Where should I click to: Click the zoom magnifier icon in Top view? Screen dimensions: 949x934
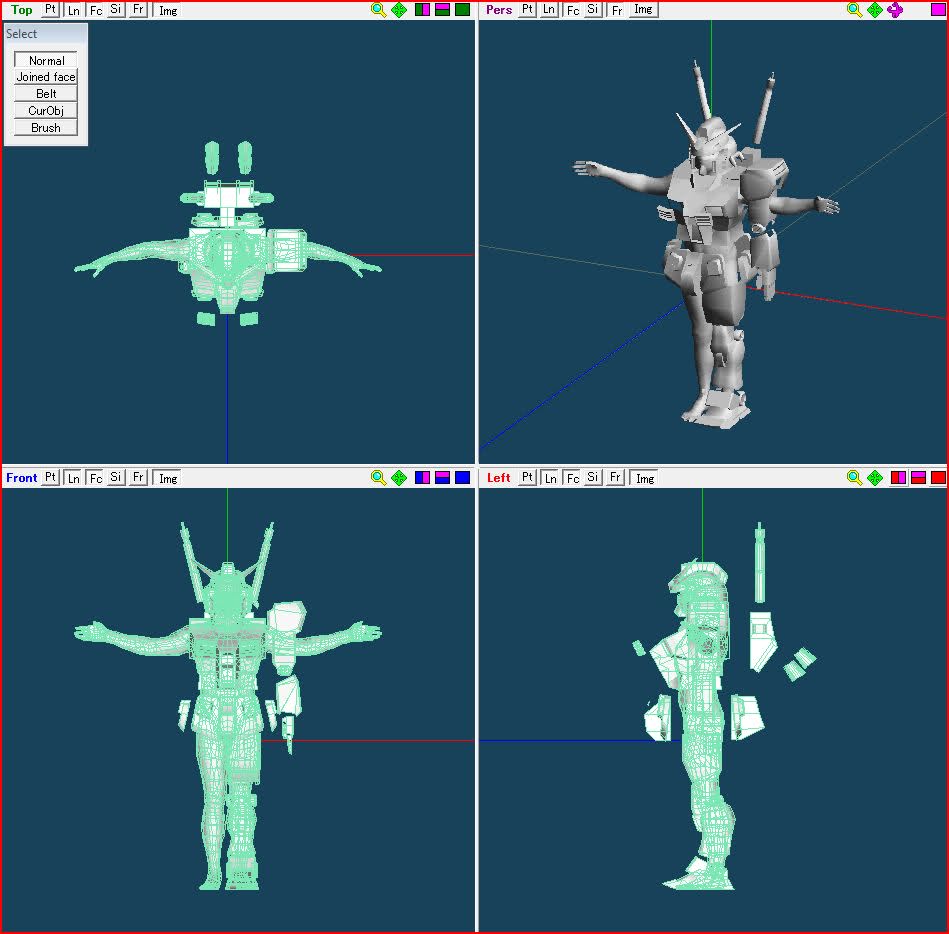(378, 10)
